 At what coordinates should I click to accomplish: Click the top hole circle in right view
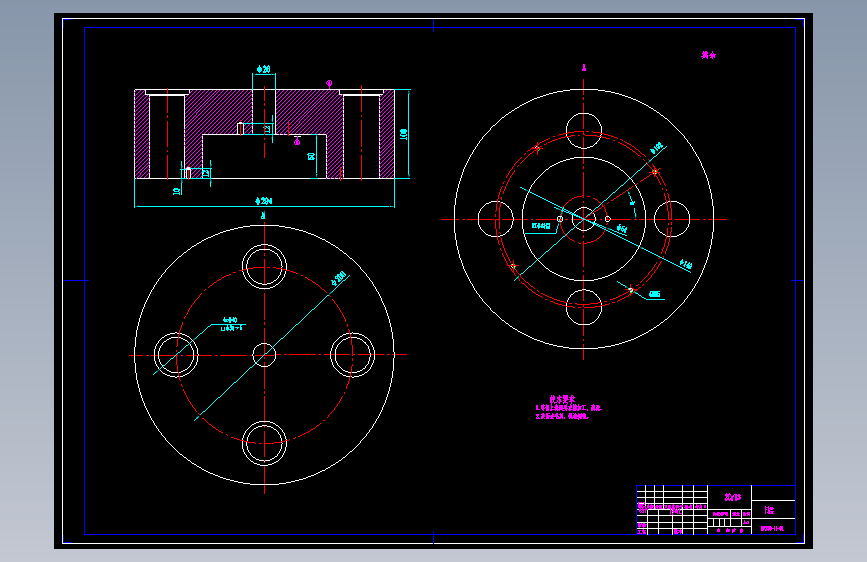(584, 131)
